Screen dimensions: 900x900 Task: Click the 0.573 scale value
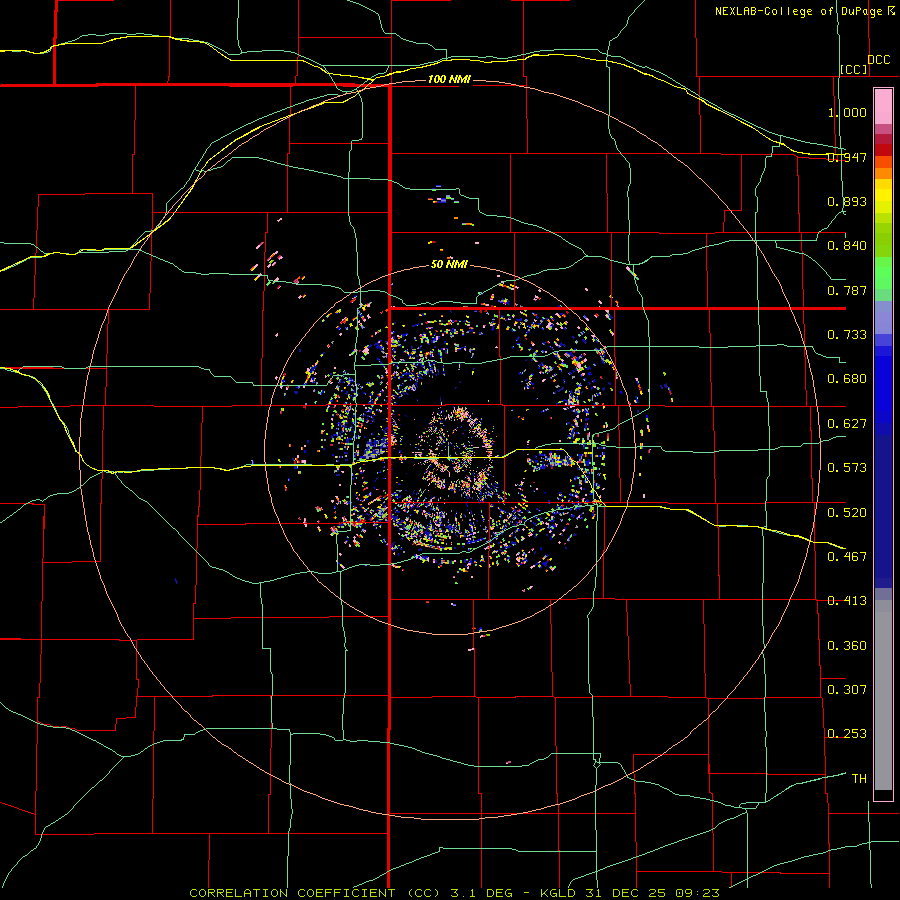(847, 468)
